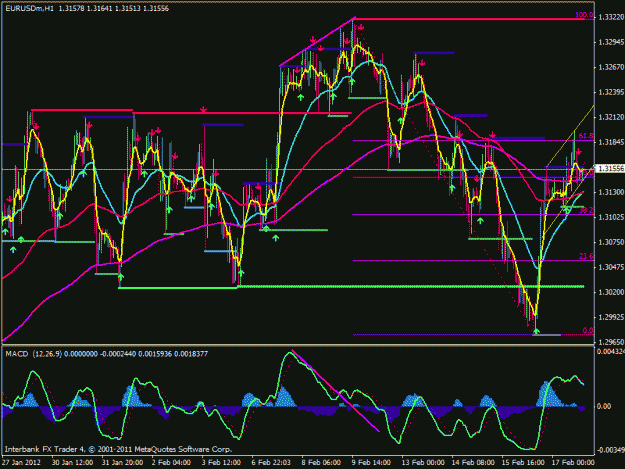Click the 8 Feb 06:00 time label
The width and height of the screenshot is (625, 469).
(x=321, y=463)
